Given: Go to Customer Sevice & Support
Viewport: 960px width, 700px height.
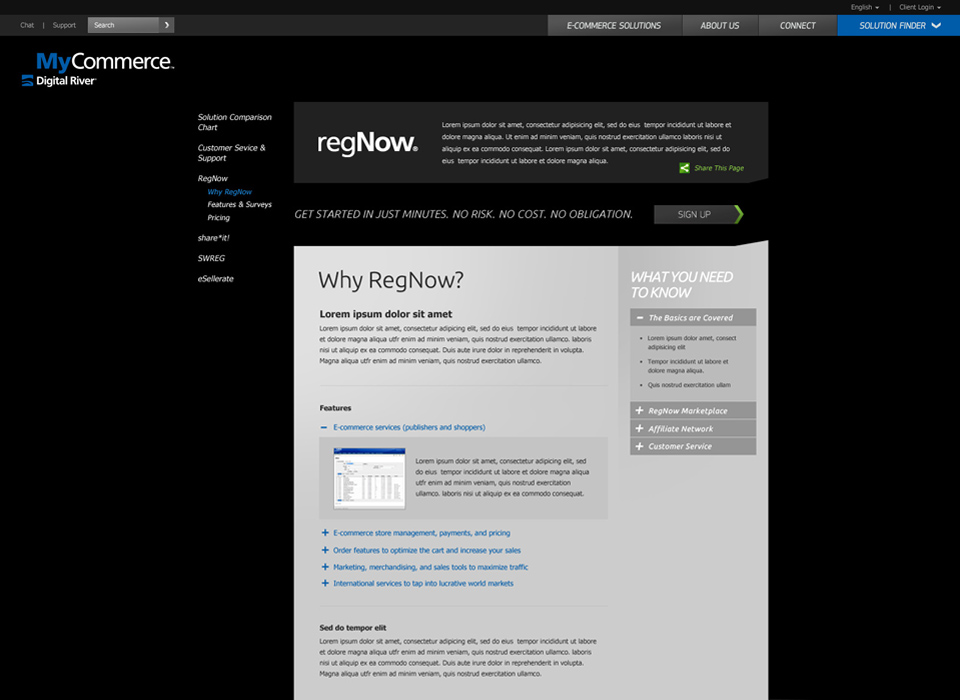Looking at the screenshot, I should pos(231,152).
